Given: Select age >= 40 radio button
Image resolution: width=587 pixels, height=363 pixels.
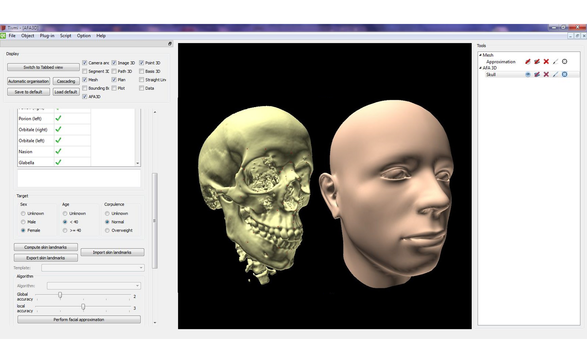Looking at the screenshot, I should (65, 231).
